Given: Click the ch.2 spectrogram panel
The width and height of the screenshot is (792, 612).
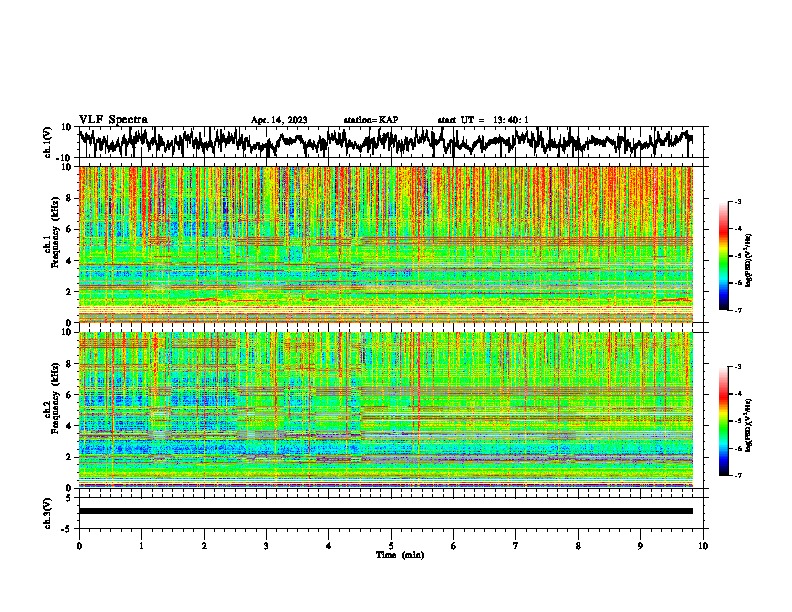Looking at the screenshot, I should pos(385,410).
